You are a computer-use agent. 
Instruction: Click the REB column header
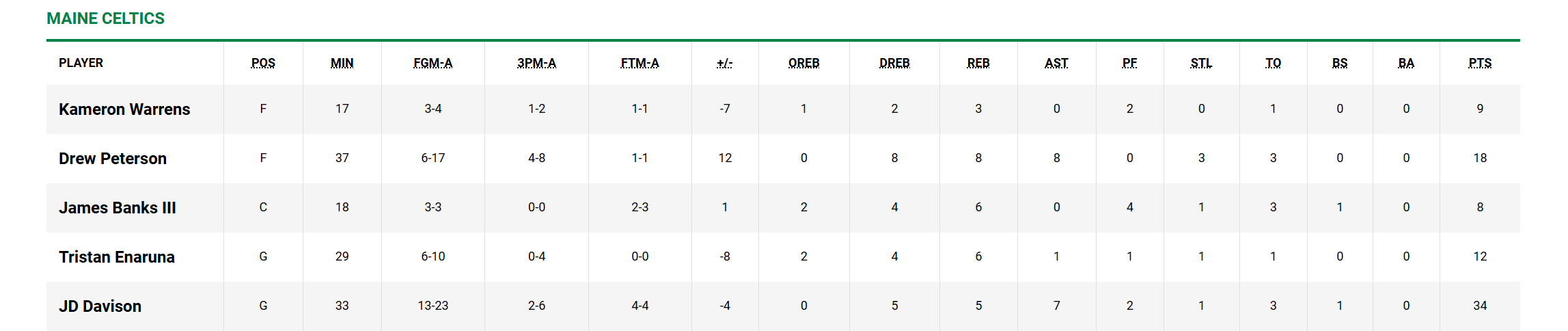(978, 63)
